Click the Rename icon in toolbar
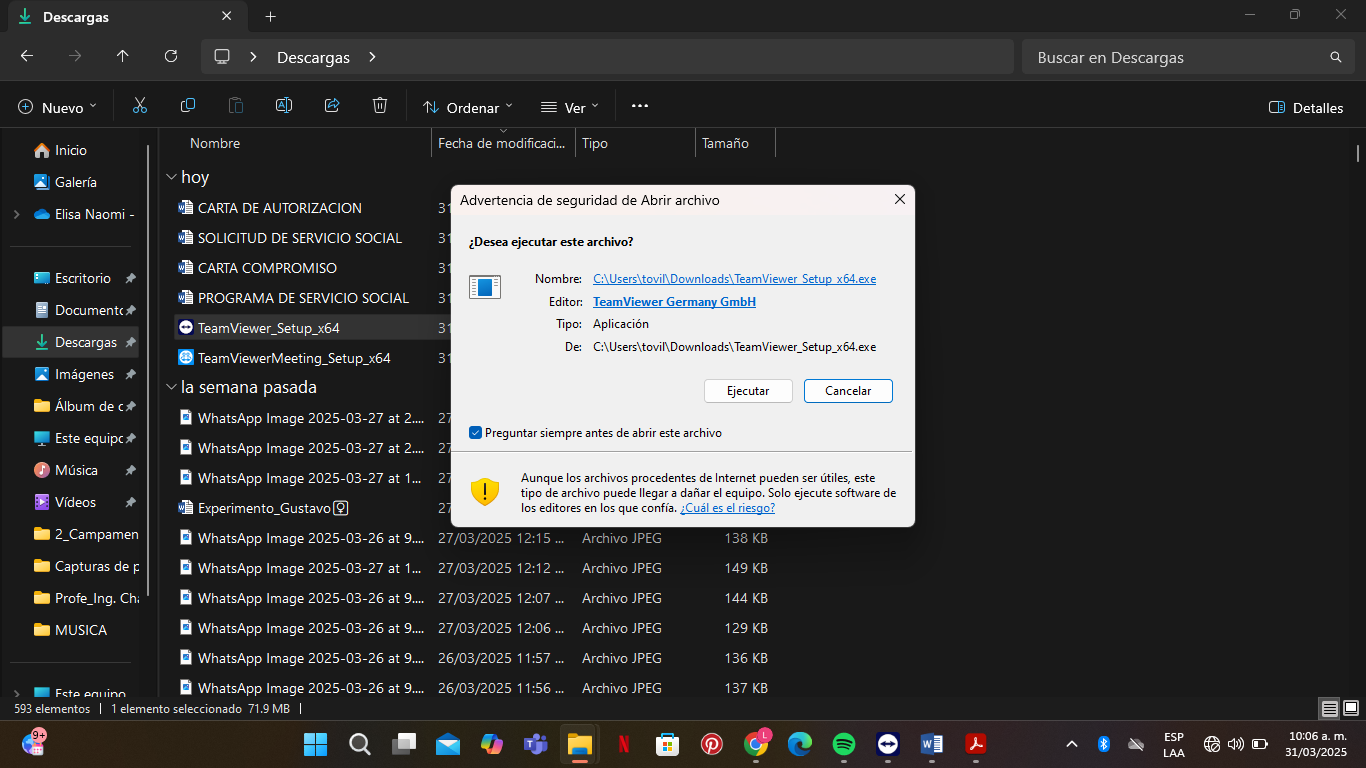The height and width of the screenshot is (768, 1366). pos(284,106)
